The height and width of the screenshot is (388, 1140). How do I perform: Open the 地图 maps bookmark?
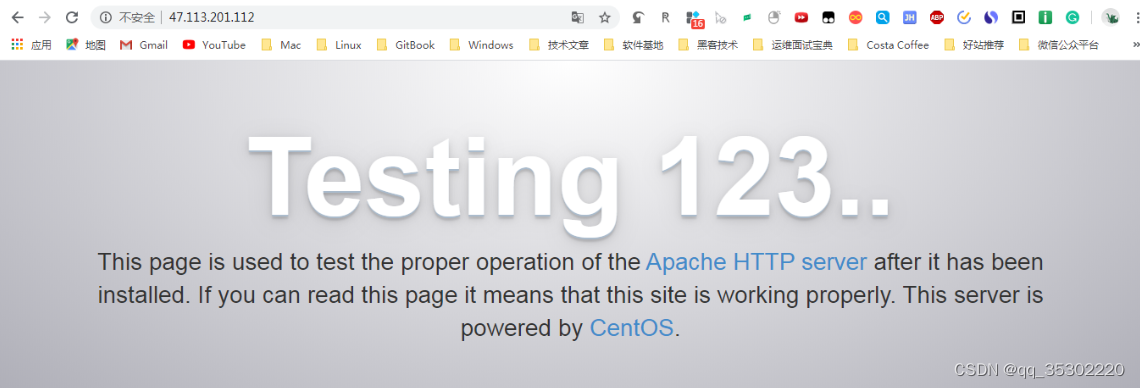[86, 45]
